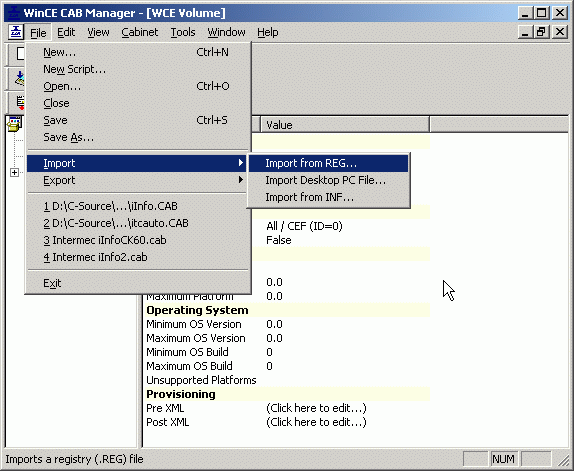
Task: Select Close in File menu
Action: coord(138,103)
